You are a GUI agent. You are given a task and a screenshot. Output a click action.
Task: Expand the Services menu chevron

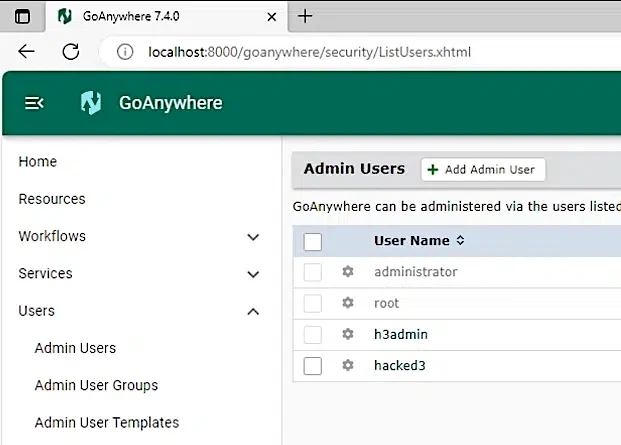click(x=253, y=274)
